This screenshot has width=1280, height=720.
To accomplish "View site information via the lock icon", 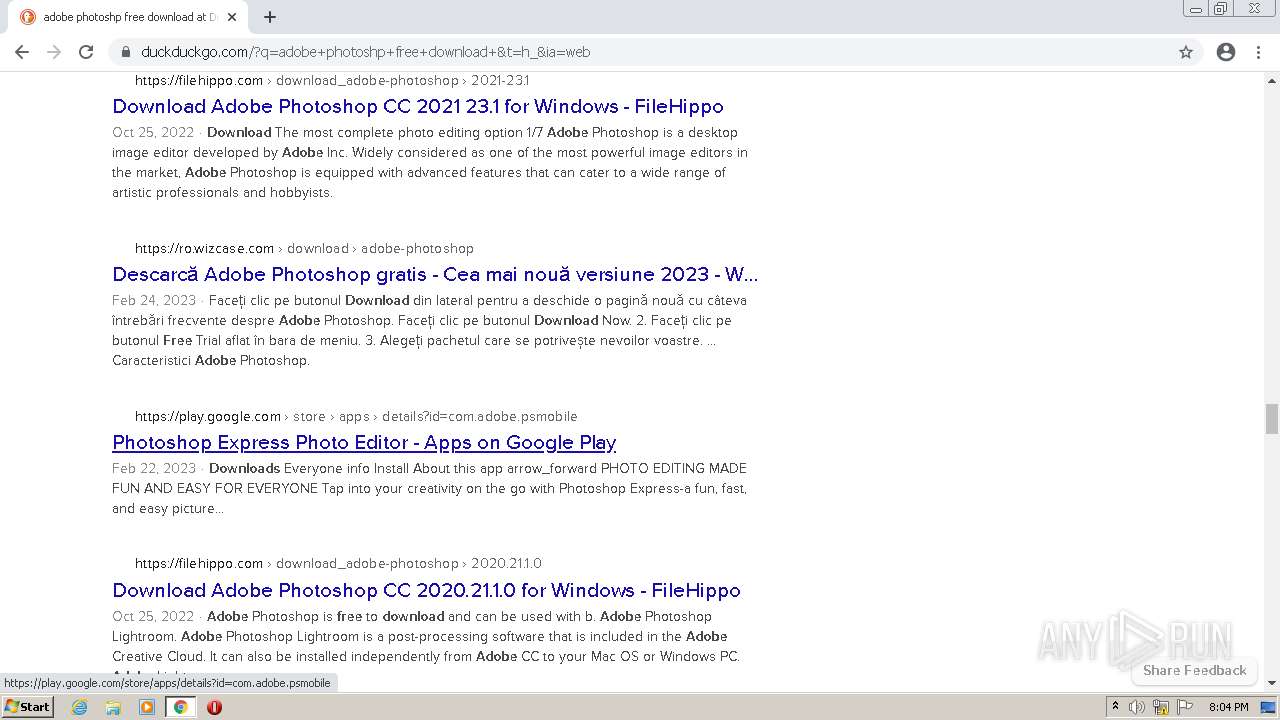I will [126, 52].
